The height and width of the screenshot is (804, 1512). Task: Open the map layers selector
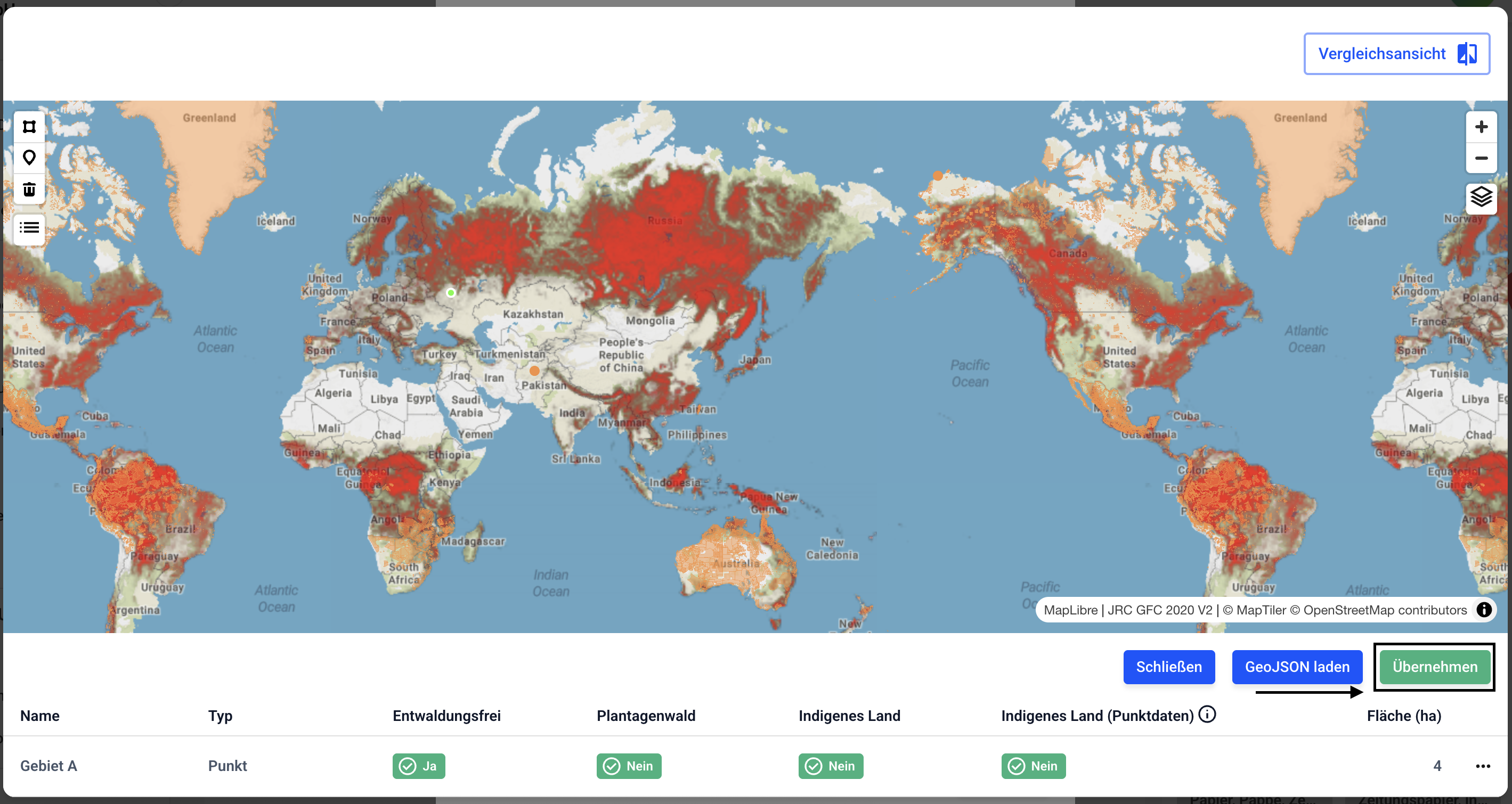click(1481, 198)
